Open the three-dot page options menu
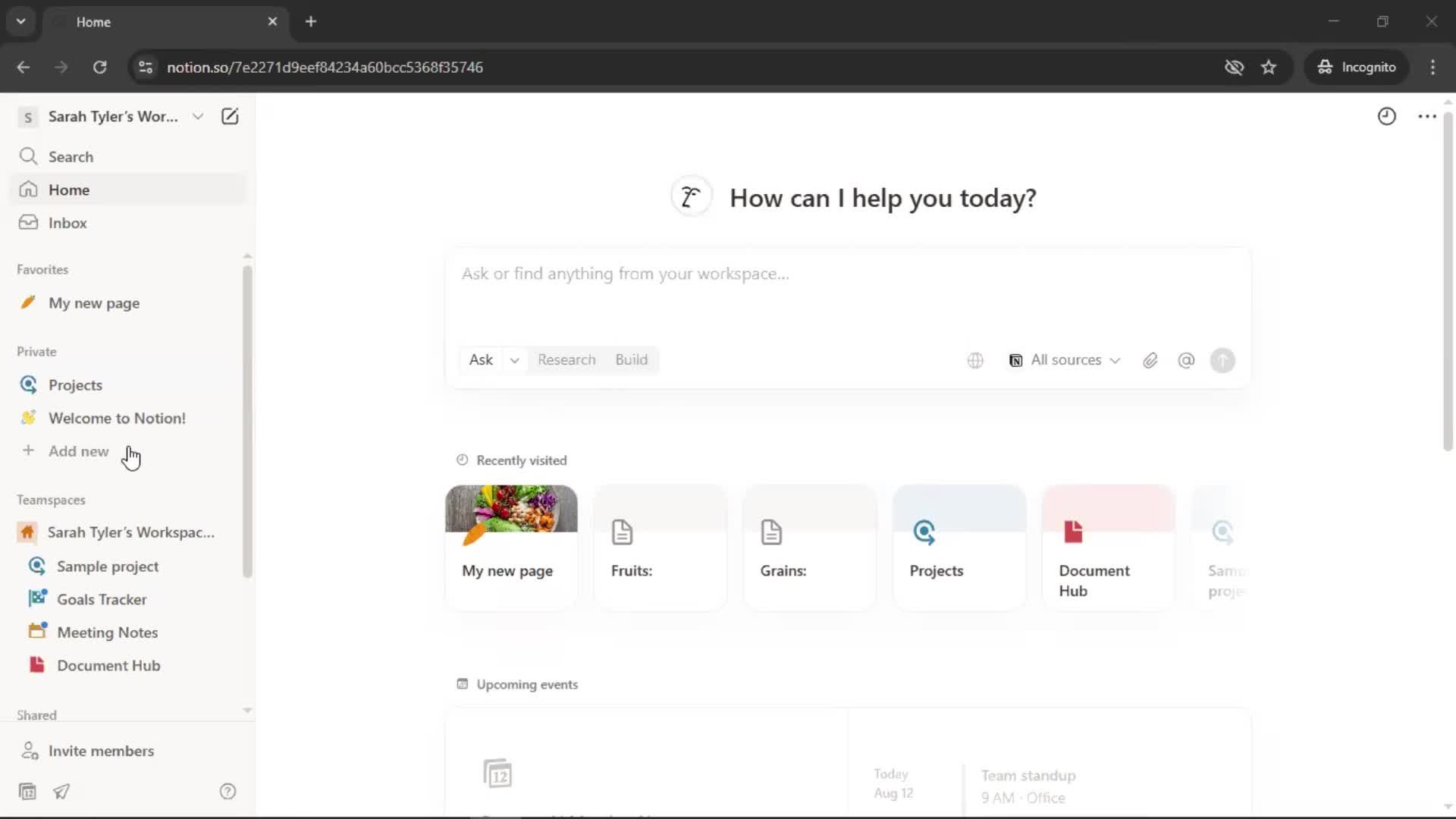The width and height of the screenshot is (1456, 819). [x=1427, y=116]
